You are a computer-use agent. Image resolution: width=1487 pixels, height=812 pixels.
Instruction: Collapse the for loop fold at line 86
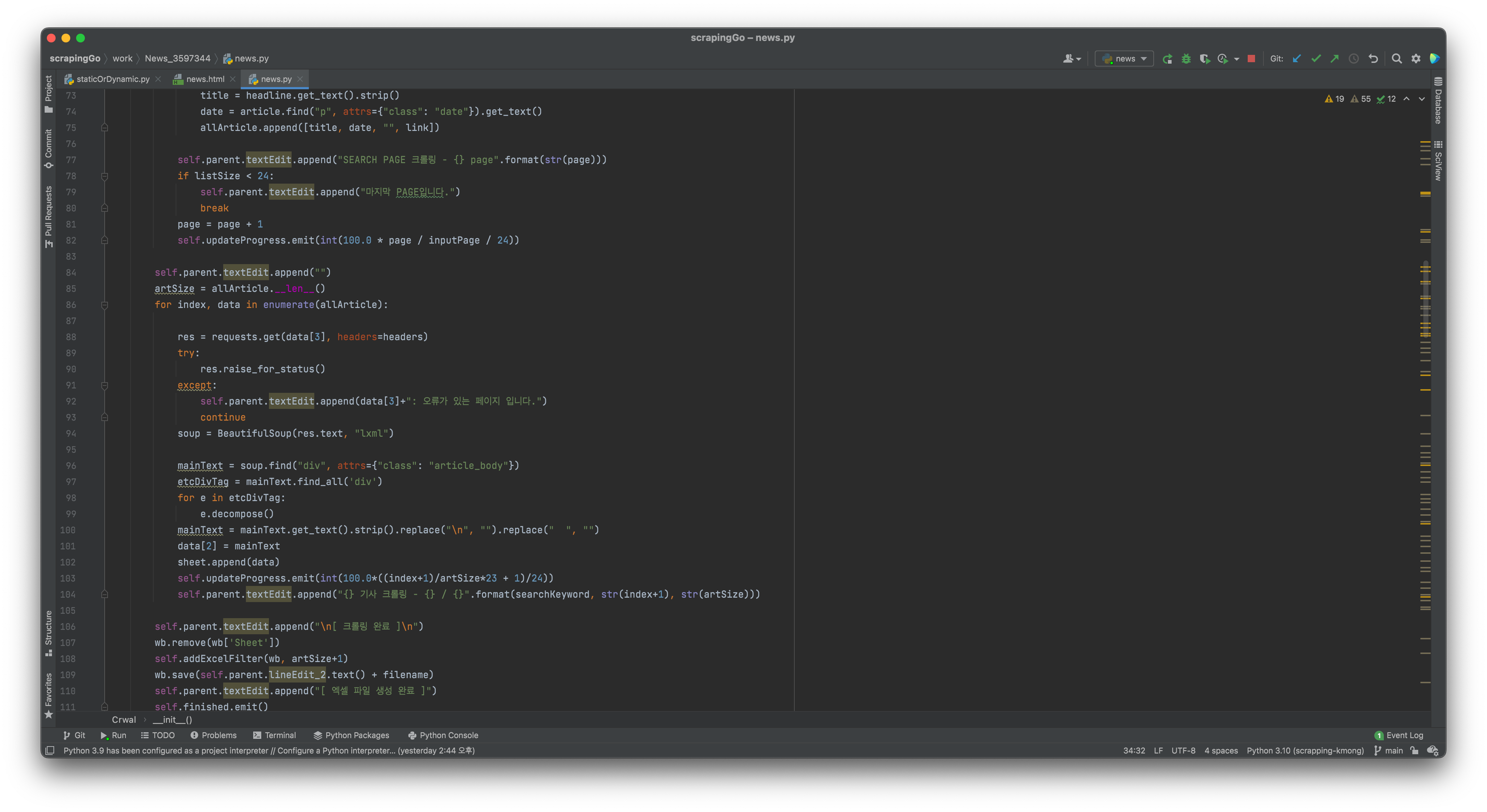(x=105, y=305)
